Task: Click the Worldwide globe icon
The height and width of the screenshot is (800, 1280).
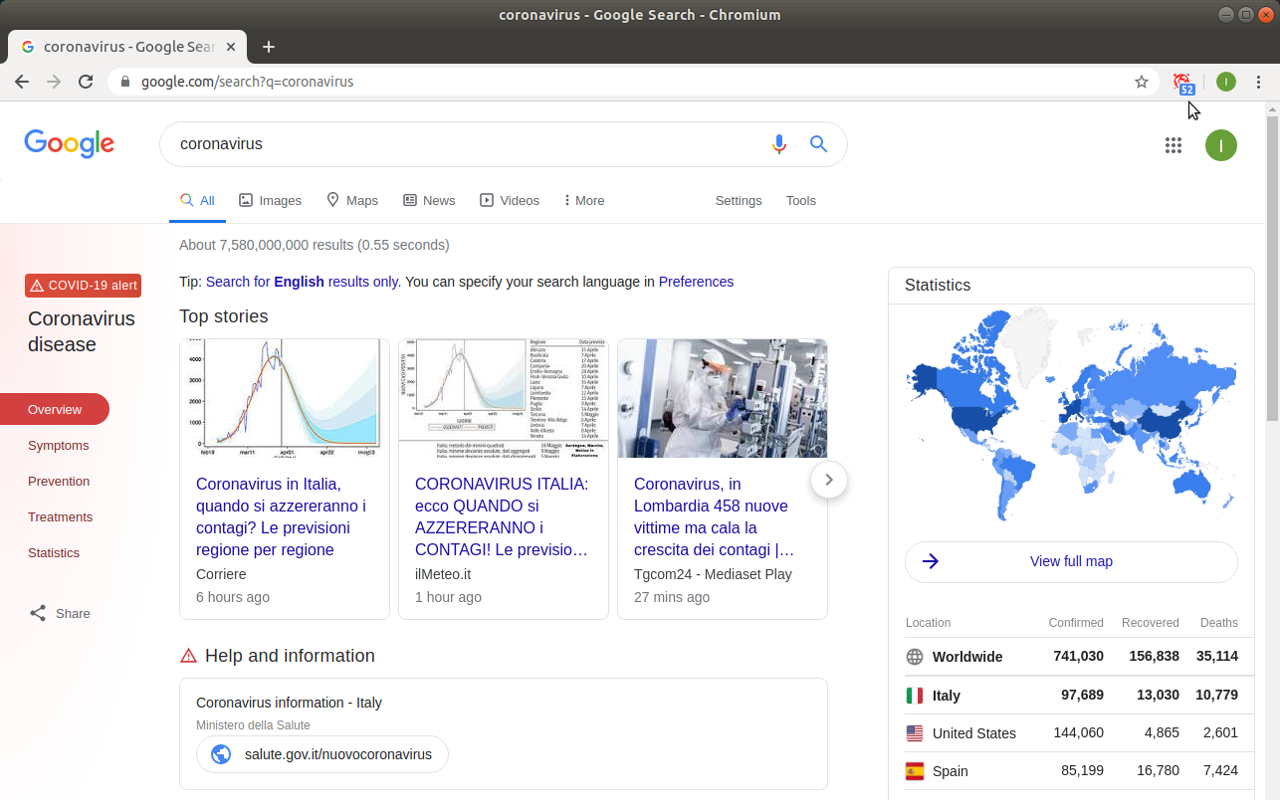Action: coord(914,657)
